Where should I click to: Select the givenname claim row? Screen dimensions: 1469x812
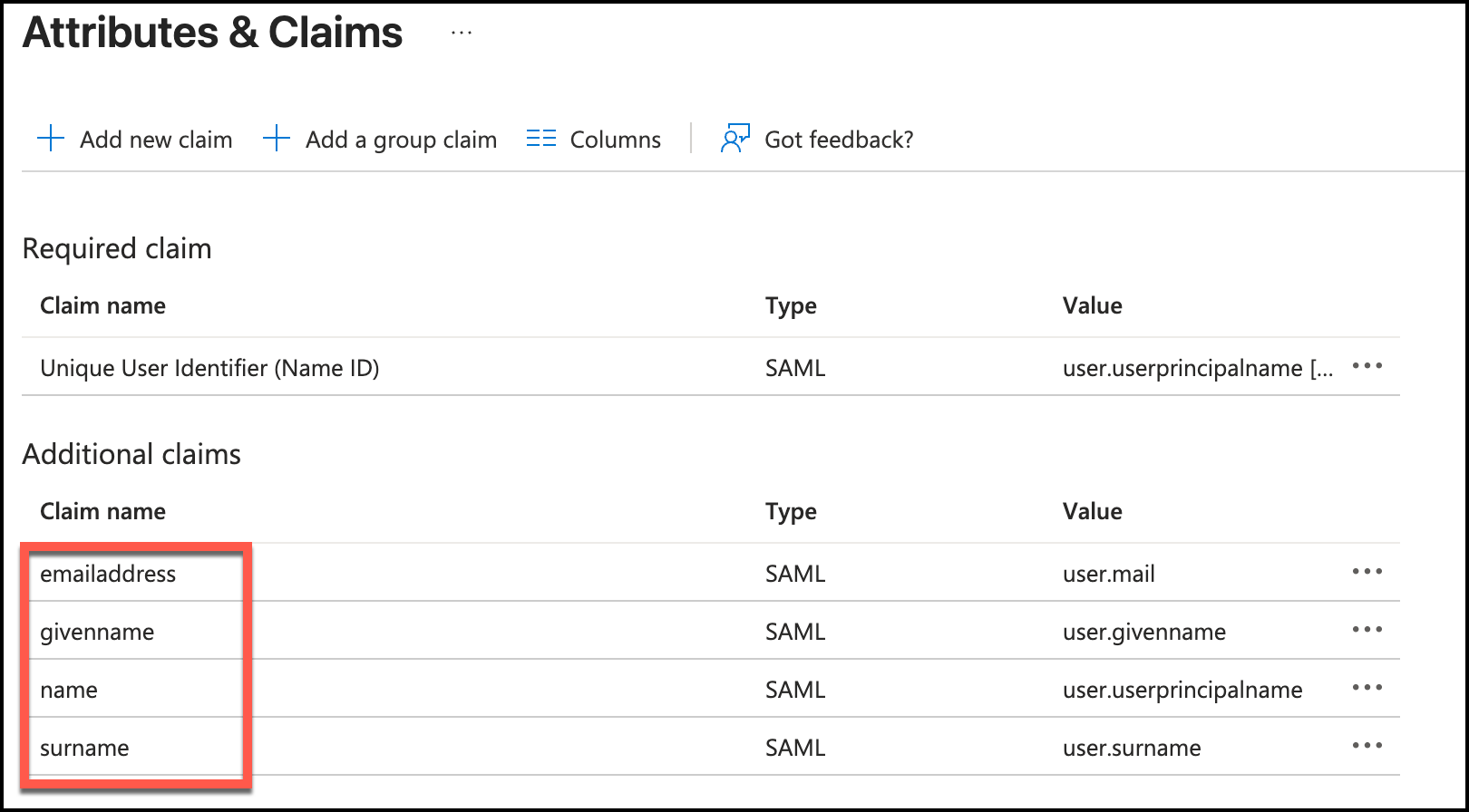point(97,632)
